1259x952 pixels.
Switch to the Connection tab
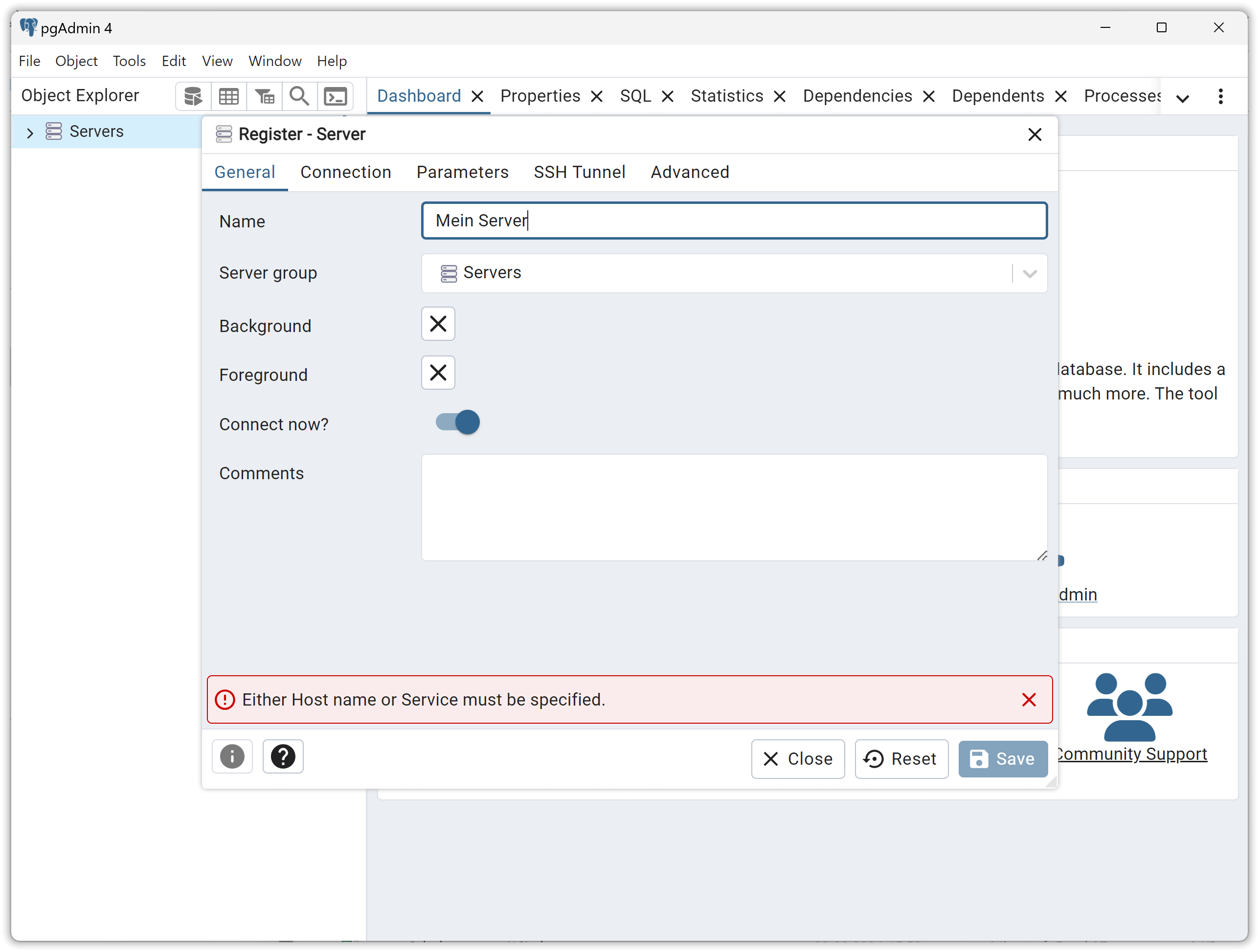[x=345, y=172]
